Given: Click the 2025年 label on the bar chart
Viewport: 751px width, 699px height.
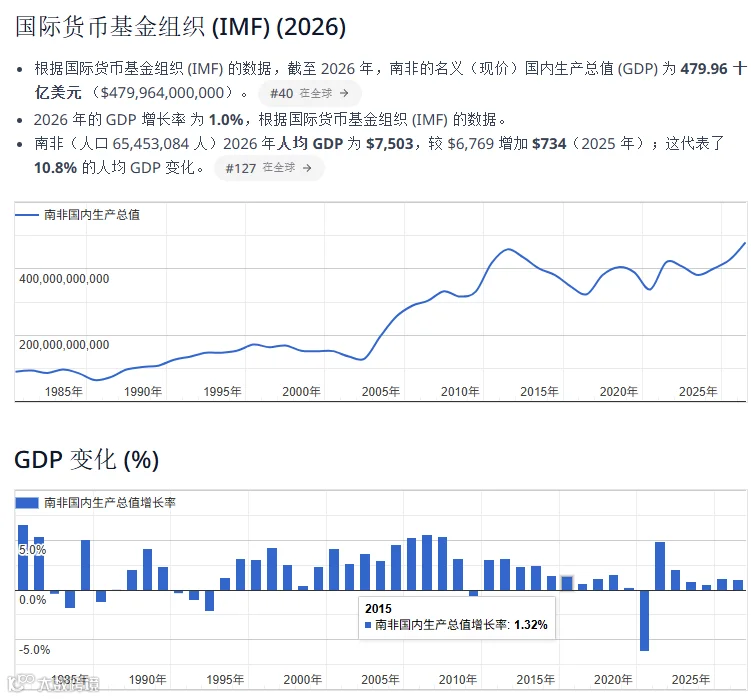Looking at the screenshot, I should [x=691, y=679].
